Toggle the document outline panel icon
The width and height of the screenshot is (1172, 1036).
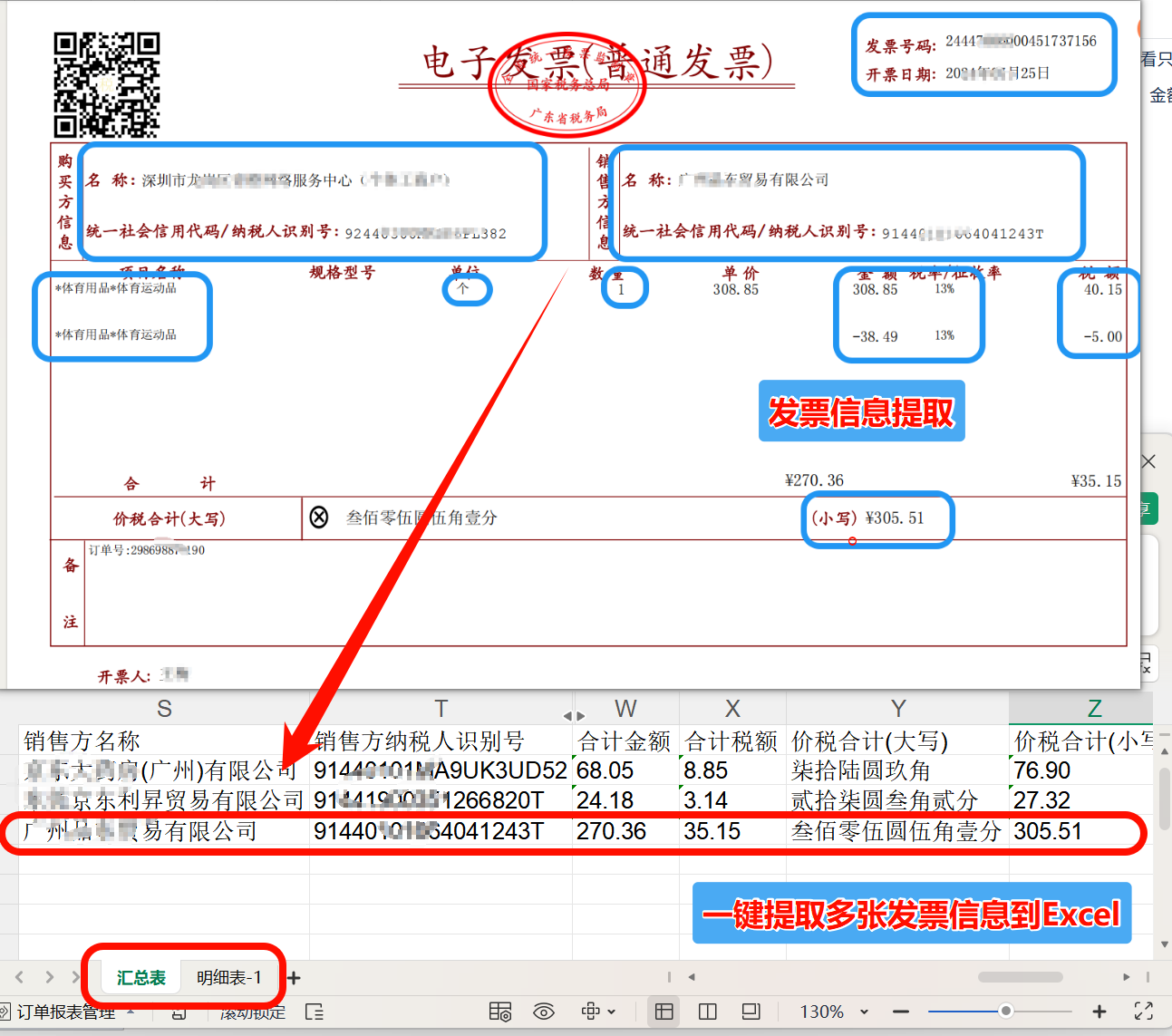[314, 1012]
